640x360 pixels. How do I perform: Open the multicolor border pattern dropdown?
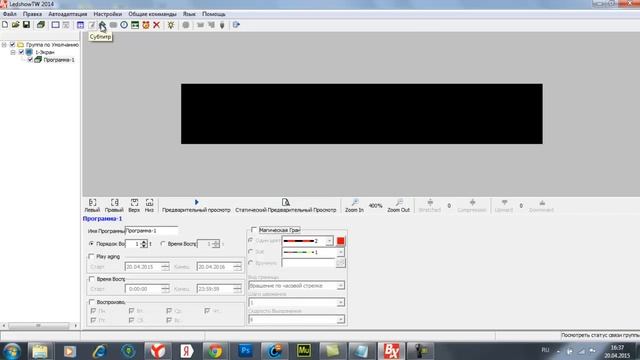coord(340,252)
